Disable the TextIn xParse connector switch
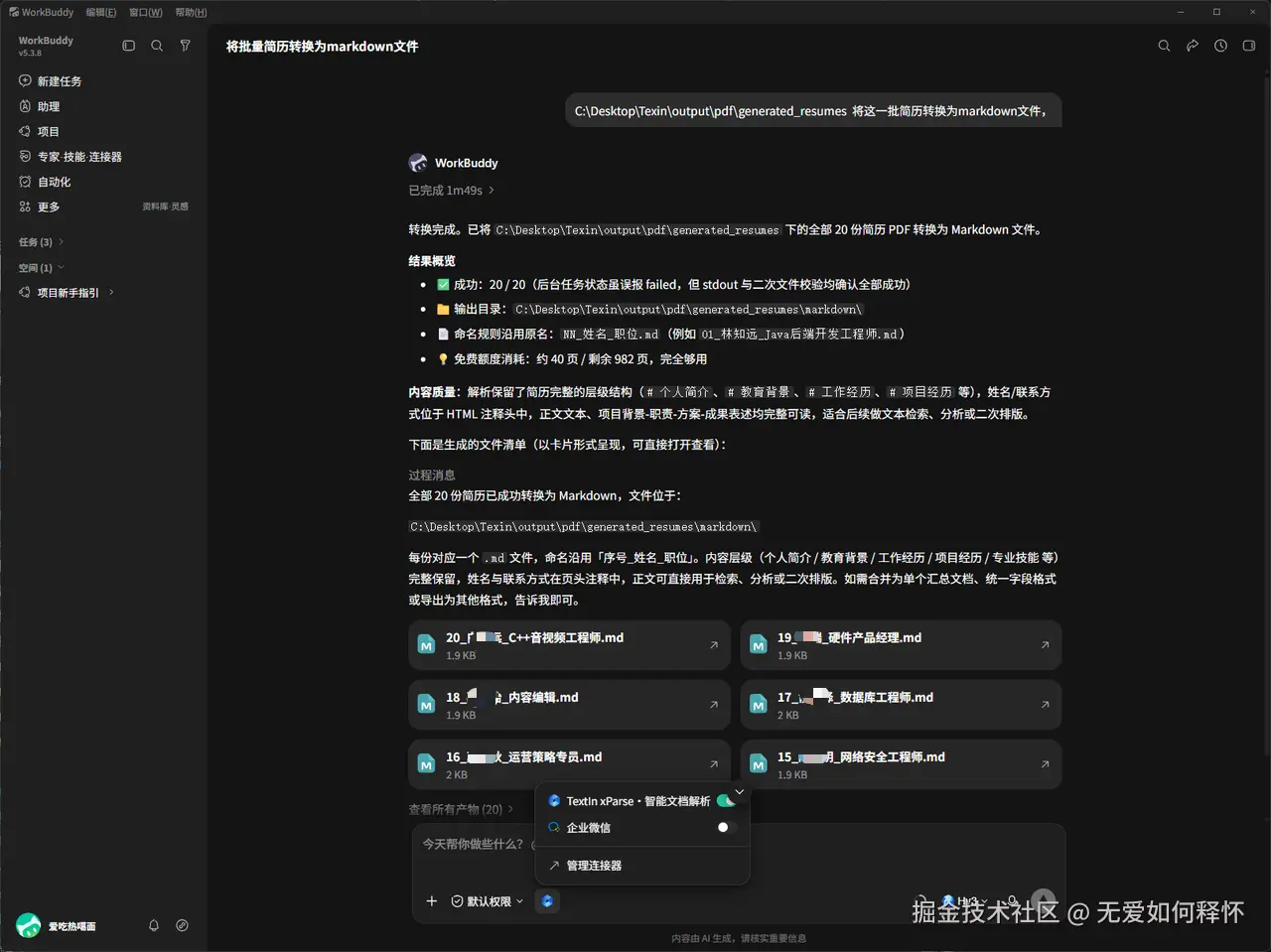Screen dimensions: 1271x952 tap(727, 801)
